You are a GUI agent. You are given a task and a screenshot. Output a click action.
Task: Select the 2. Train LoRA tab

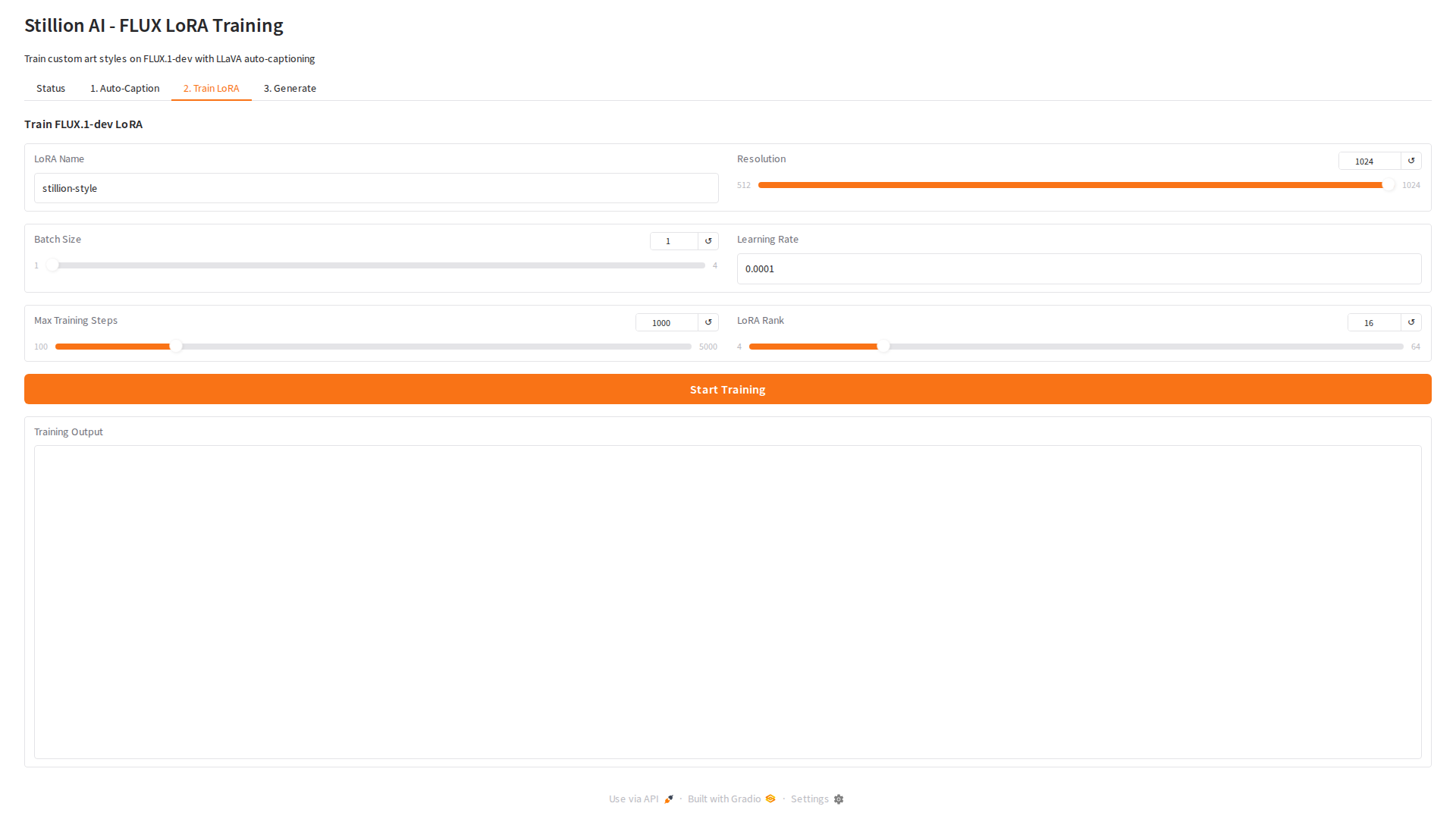tap(211, 89)
